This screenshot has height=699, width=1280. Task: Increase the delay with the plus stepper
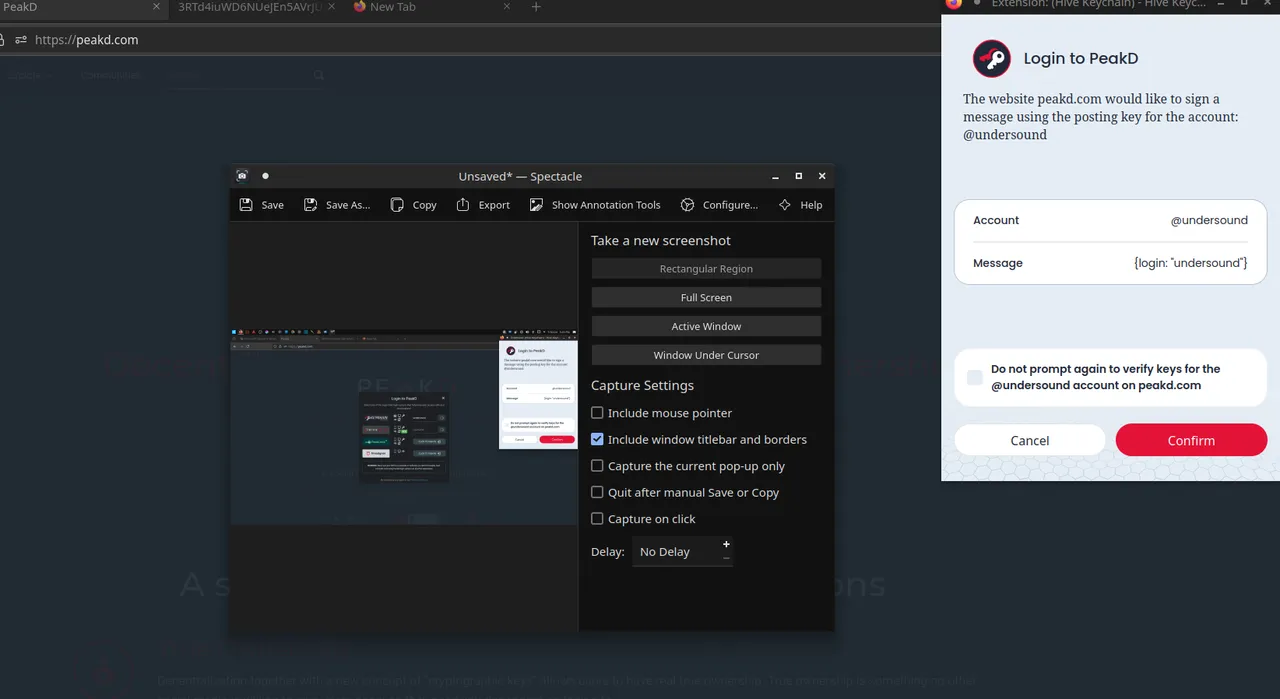coord(726,545)
